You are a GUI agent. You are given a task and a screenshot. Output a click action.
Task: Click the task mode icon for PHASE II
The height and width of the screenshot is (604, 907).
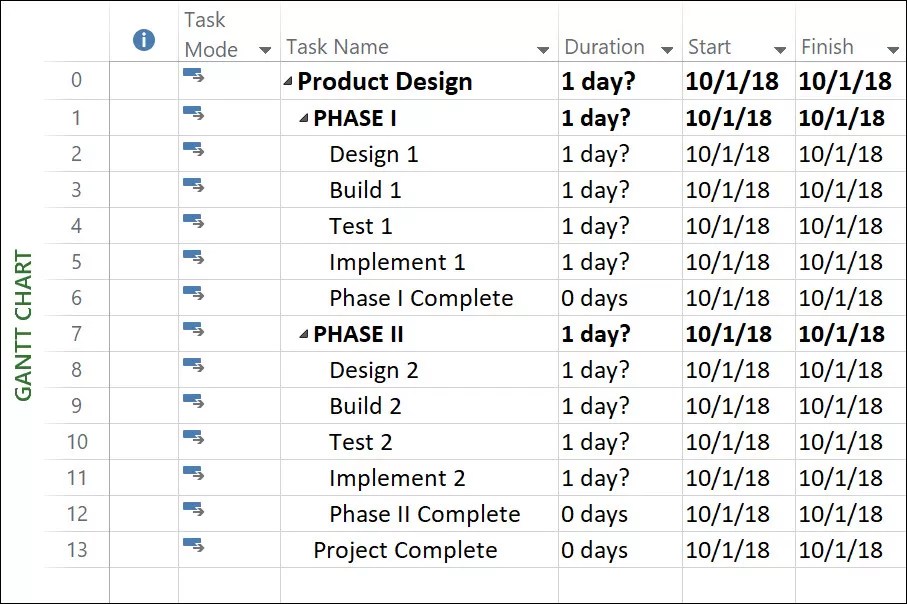click(x=193, y=328)
